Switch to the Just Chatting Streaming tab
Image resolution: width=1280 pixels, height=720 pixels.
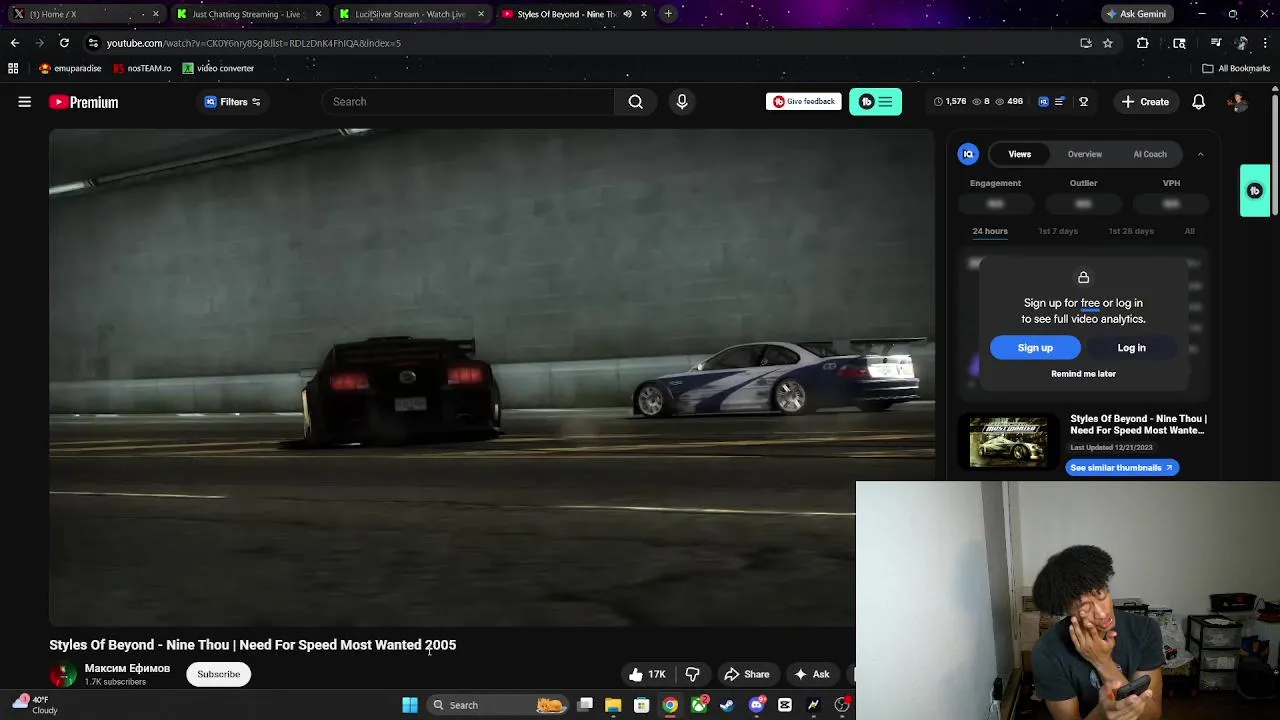[x=248, y=14]
